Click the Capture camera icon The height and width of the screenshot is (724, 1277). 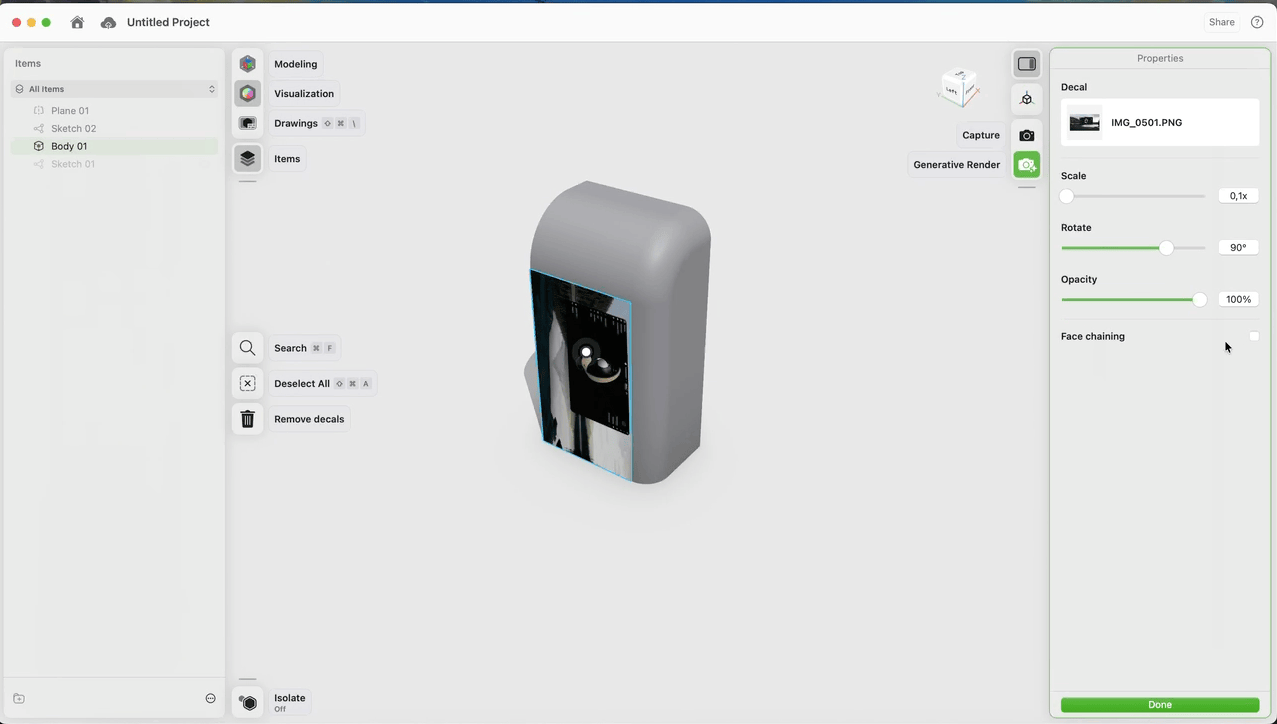point(1027,135)
